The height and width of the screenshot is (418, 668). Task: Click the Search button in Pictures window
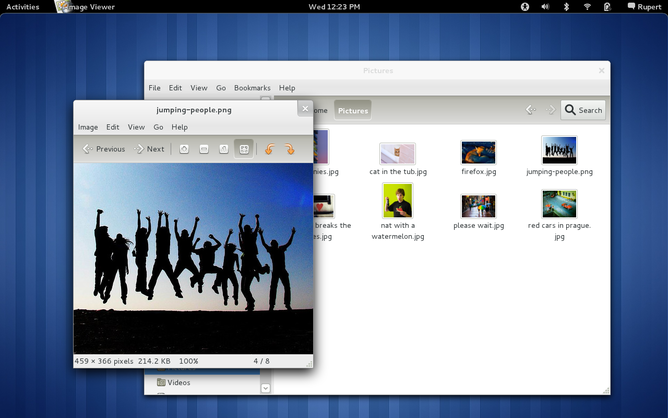tap(583, 110)
